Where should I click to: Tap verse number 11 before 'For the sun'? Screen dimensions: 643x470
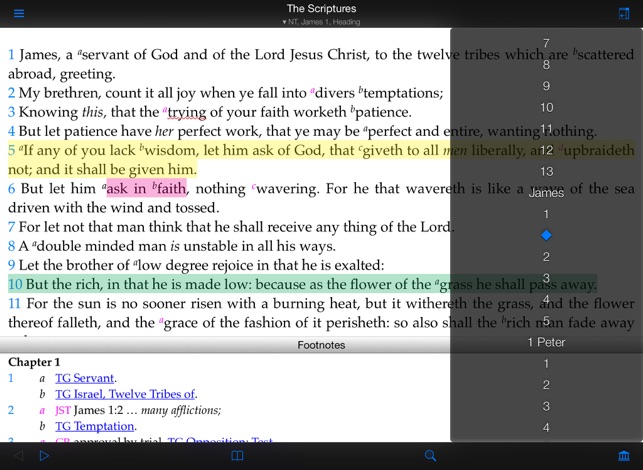(x=14, y=303)
